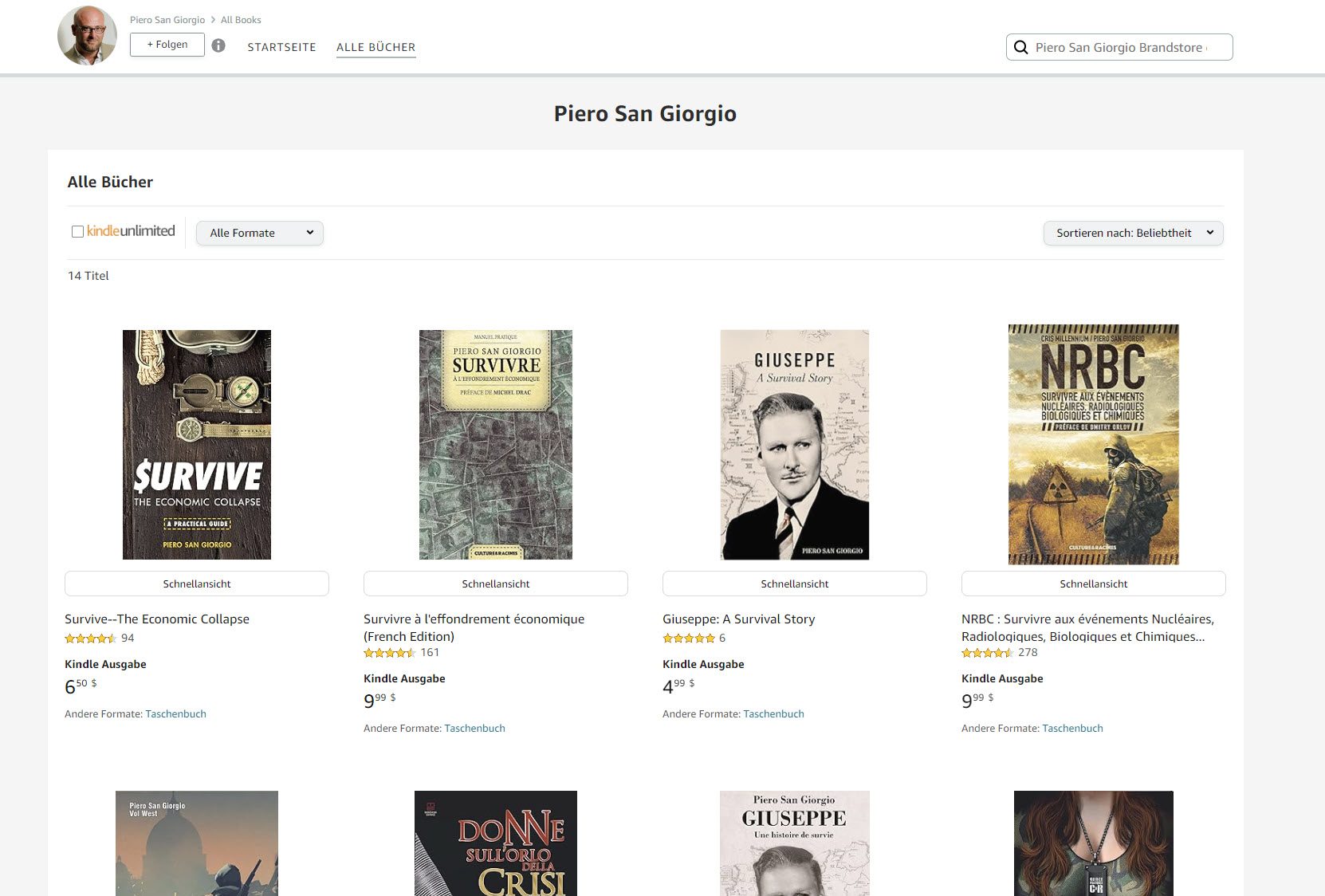Screen dimensions: 1325x896
Task: Select the Alle Bücher tab
Action: [375, 47]
